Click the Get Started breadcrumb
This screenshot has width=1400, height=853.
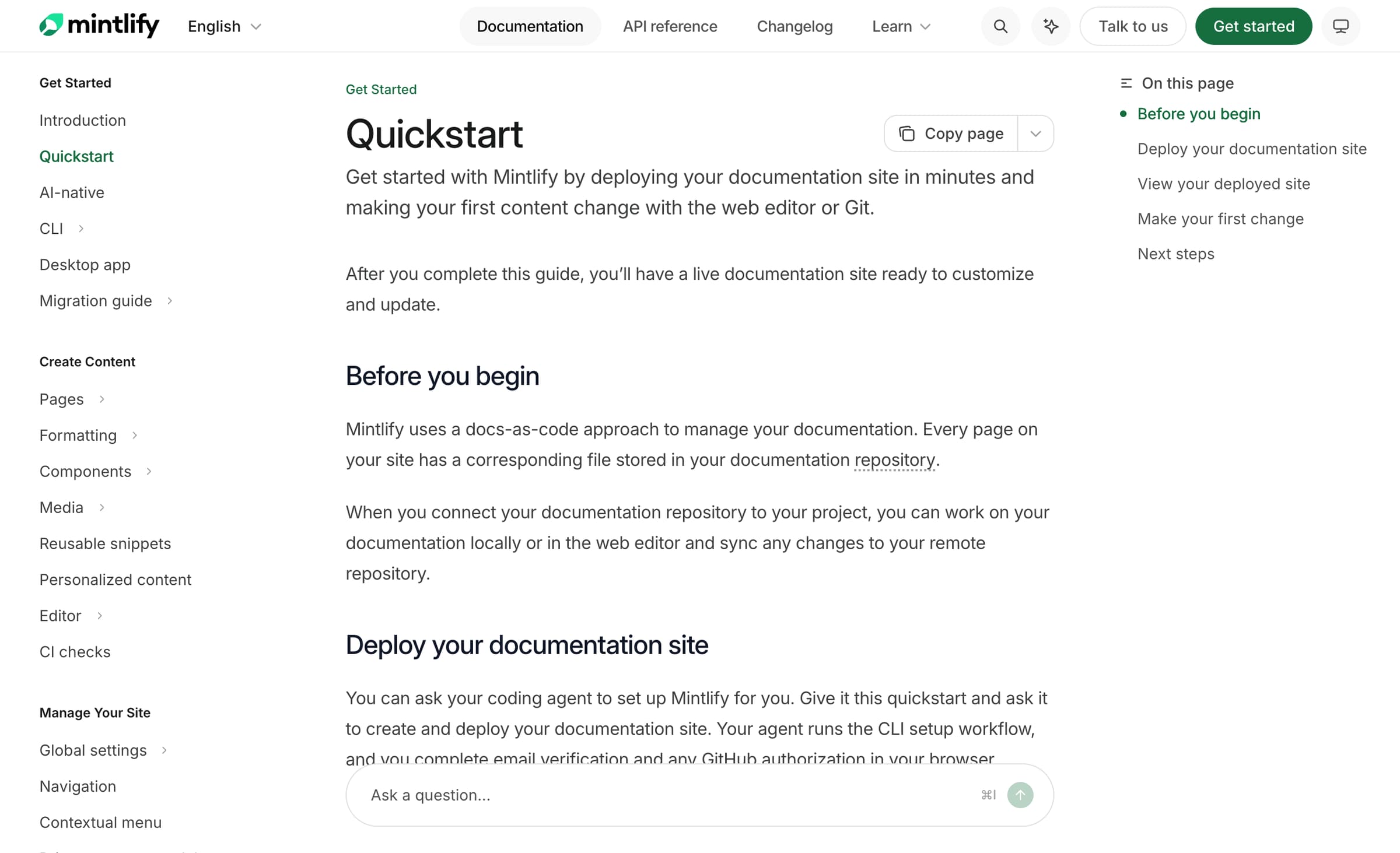[381, 89]
